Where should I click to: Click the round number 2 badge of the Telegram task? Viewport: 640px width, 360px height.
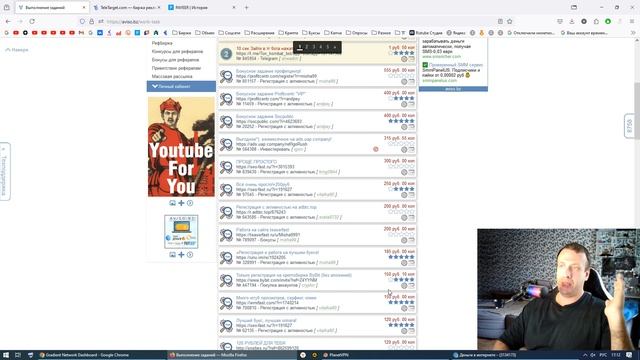coord(226,54)
